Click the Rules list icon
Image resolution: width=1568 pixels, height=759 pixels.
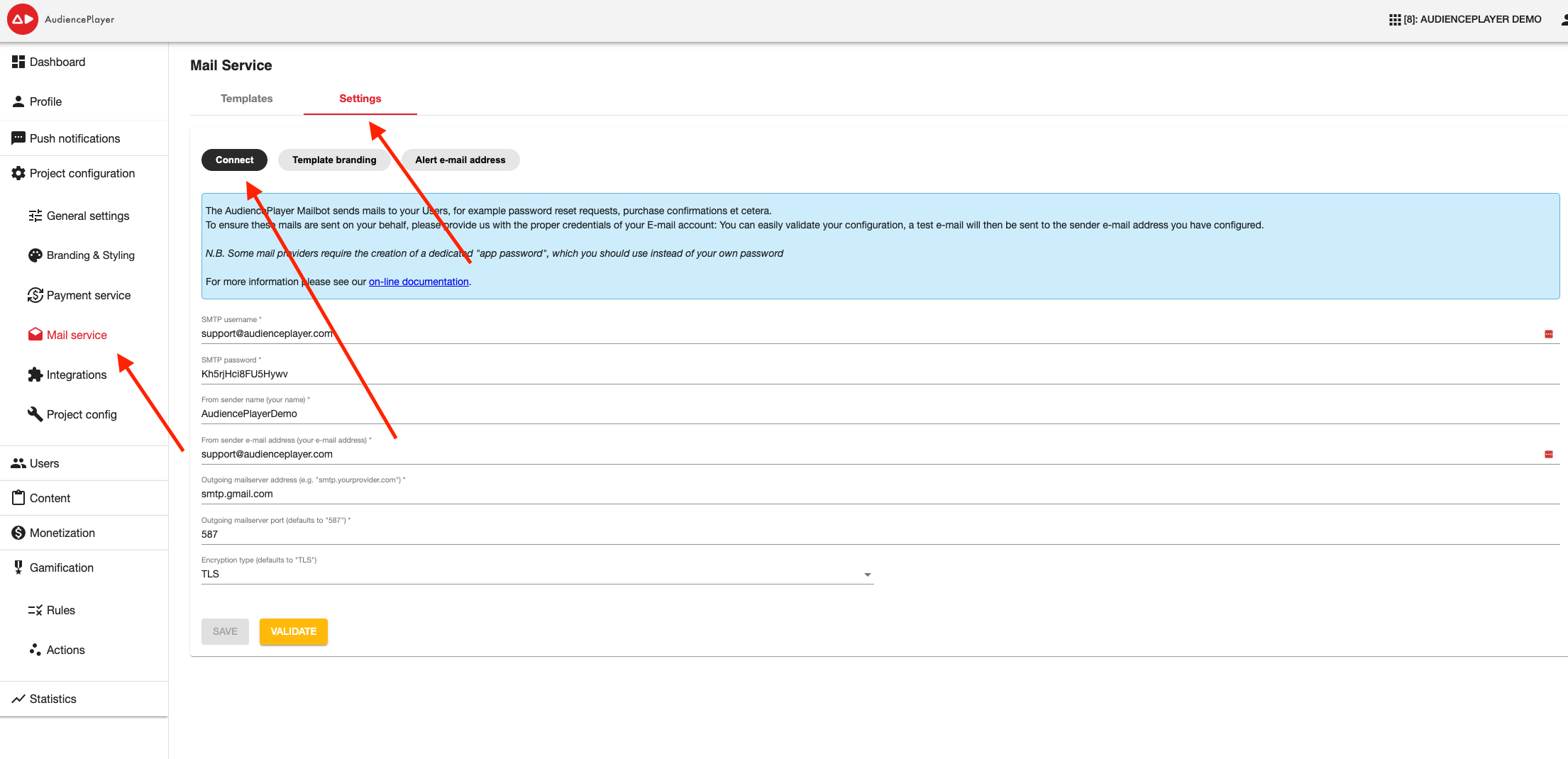tap(35, 610)
